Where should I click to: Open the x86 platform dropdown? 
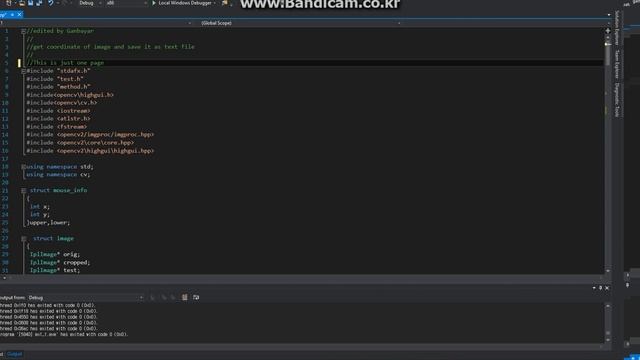126,3
